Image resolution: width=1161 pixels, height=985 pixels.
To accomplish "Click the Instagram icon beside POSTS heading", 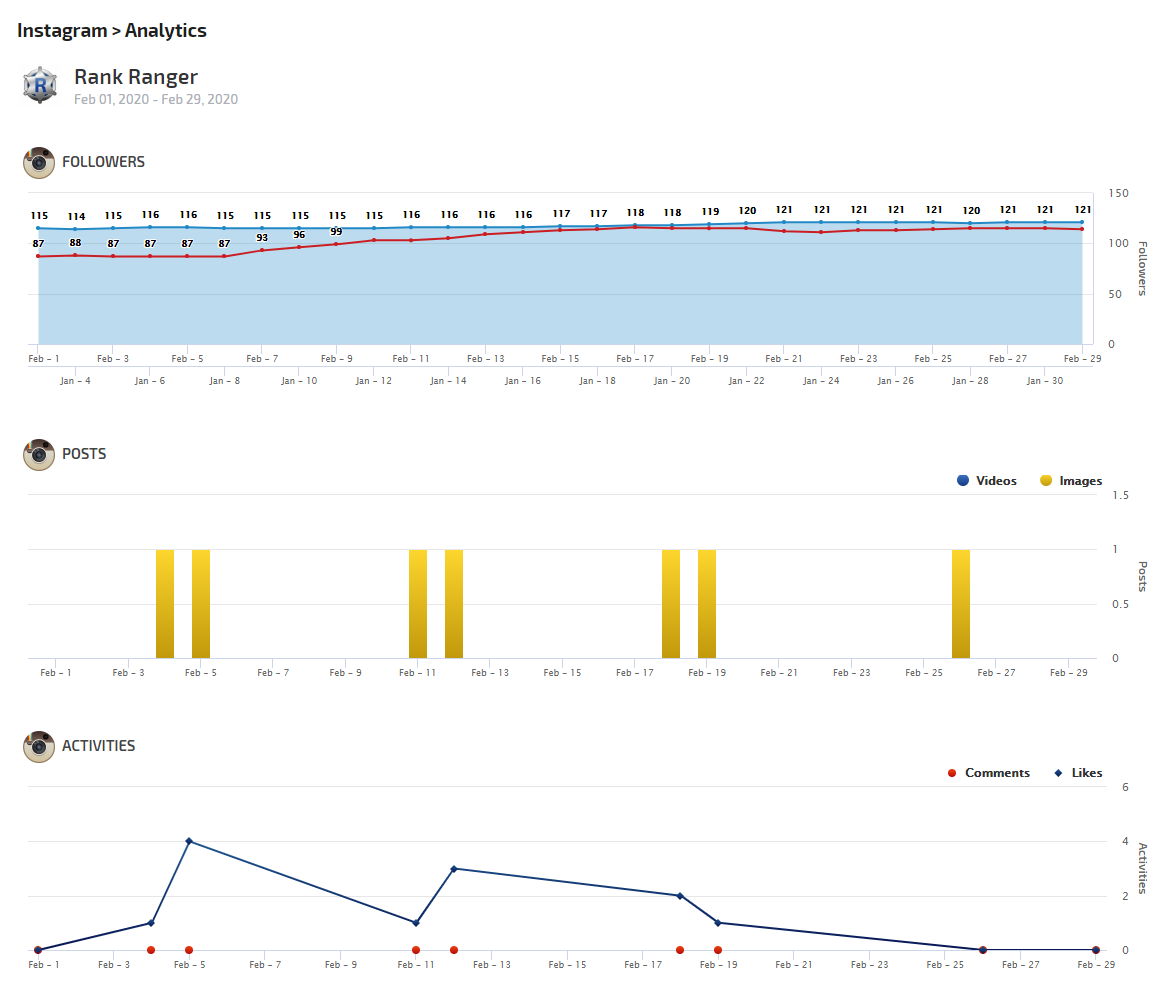I will pos(39,454).
